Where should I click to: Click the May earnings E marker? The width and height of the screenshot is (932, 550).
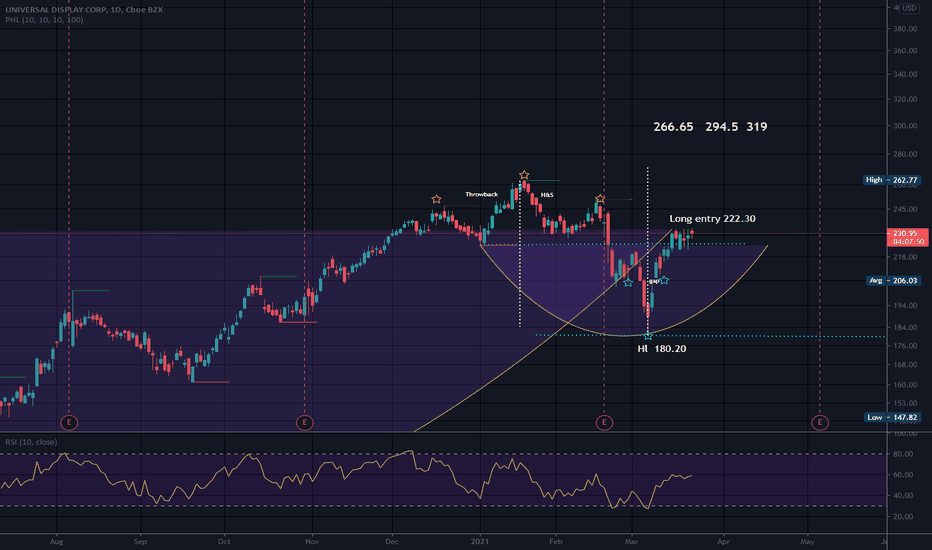820,423
